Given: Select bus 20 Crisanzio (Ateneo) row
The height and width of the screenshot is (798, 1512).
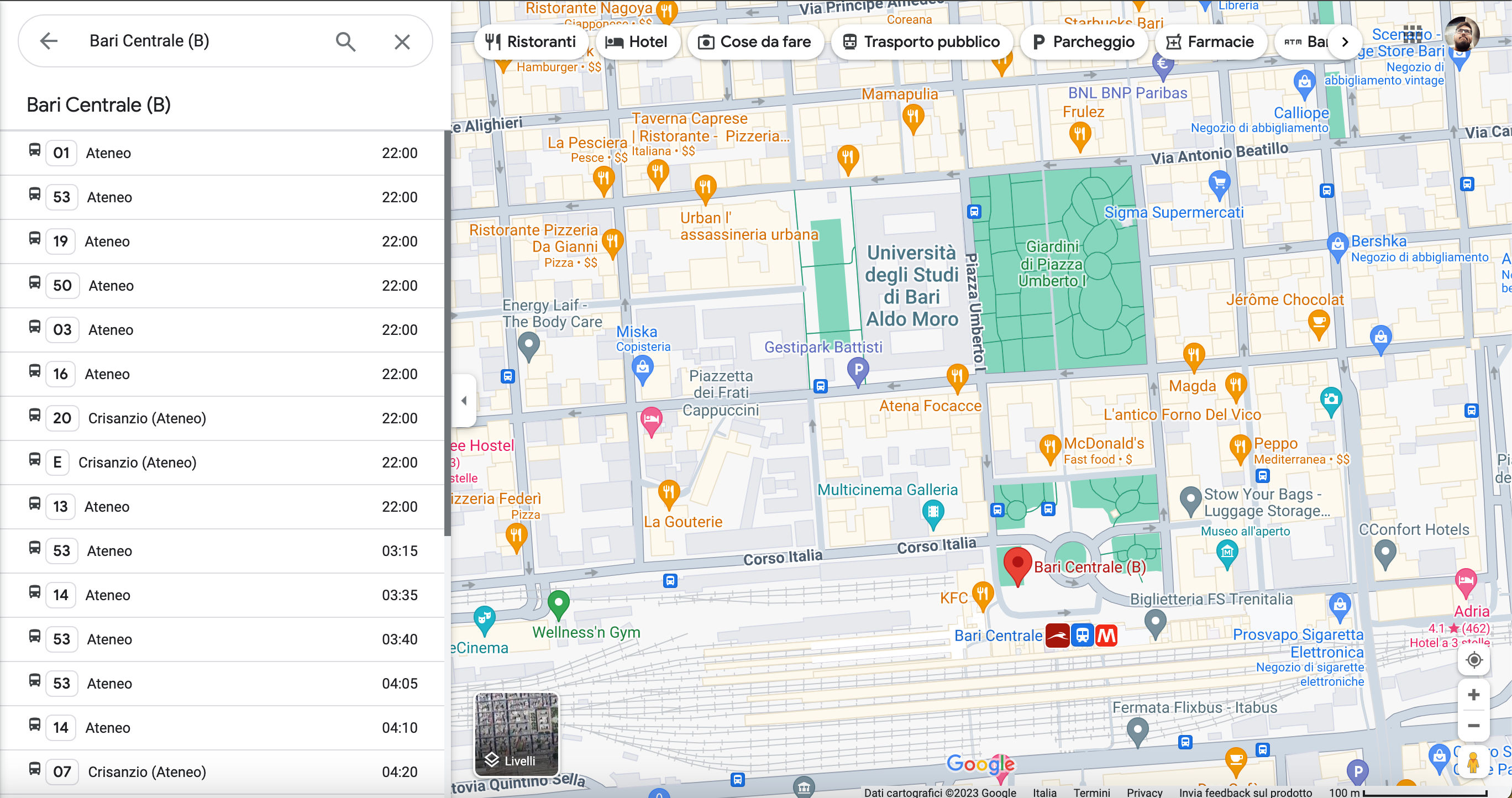Looking at the screenshot, I should (222, 418).
